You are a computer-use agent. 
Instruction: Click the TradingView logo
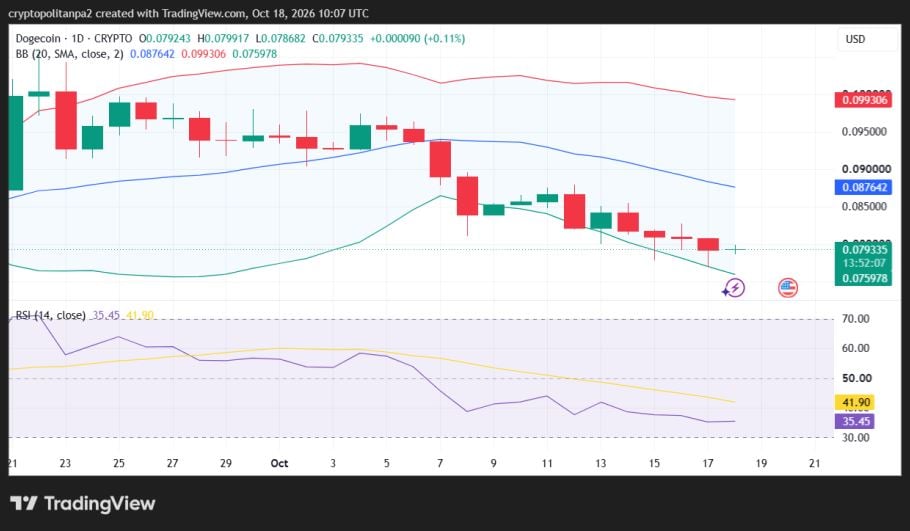tap(82, 503)
